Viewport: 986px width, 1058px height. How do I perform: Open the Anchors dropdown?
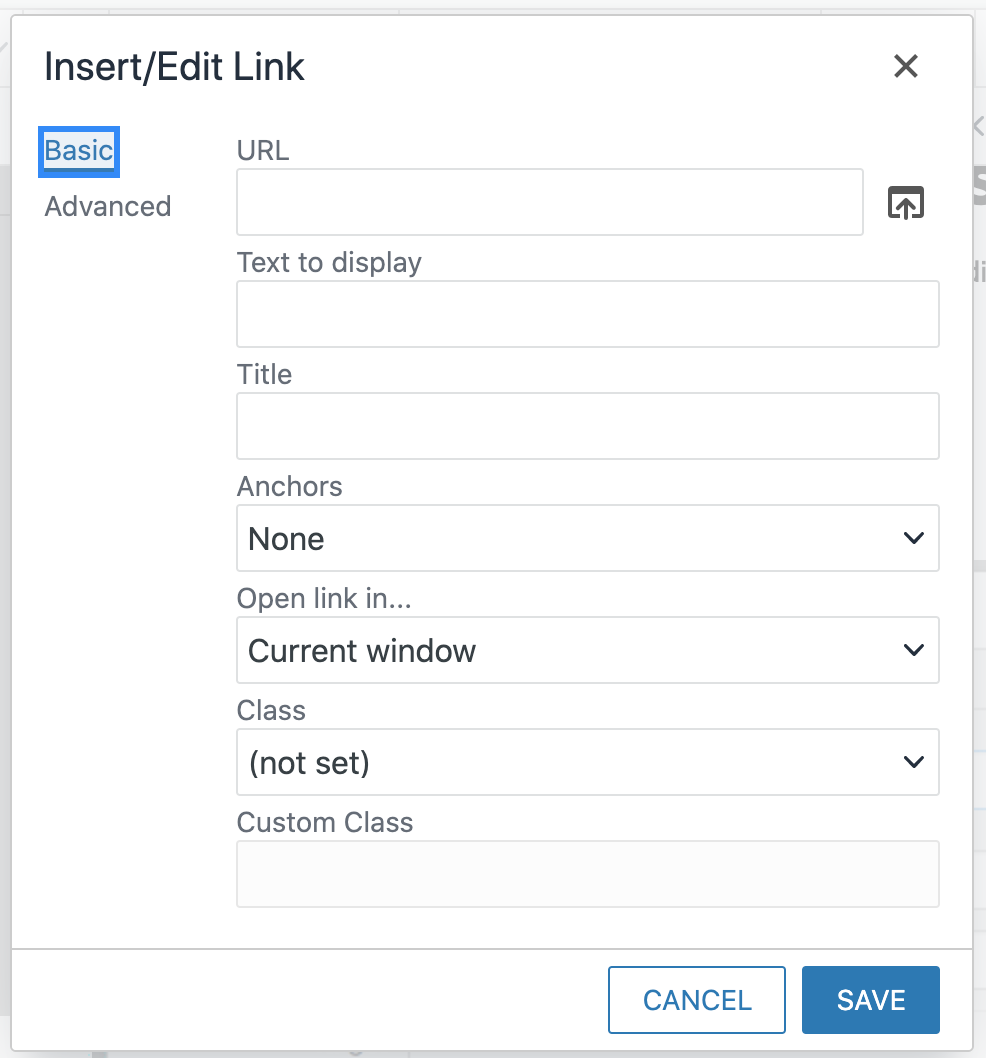(x=587, y=538)
